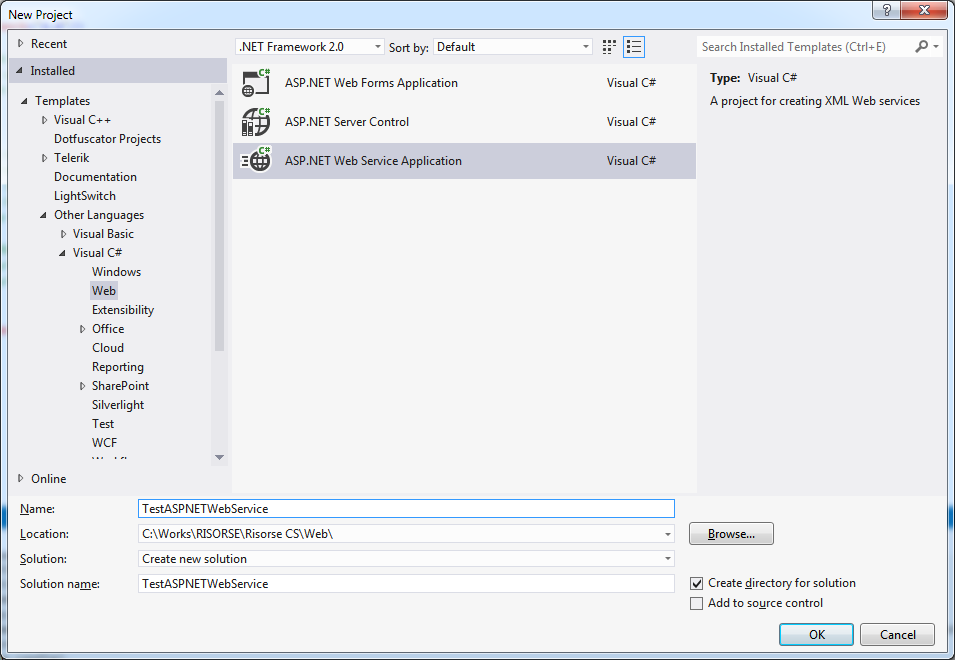
Task: Select Extensibility category
Action: [x=122, y=310]
